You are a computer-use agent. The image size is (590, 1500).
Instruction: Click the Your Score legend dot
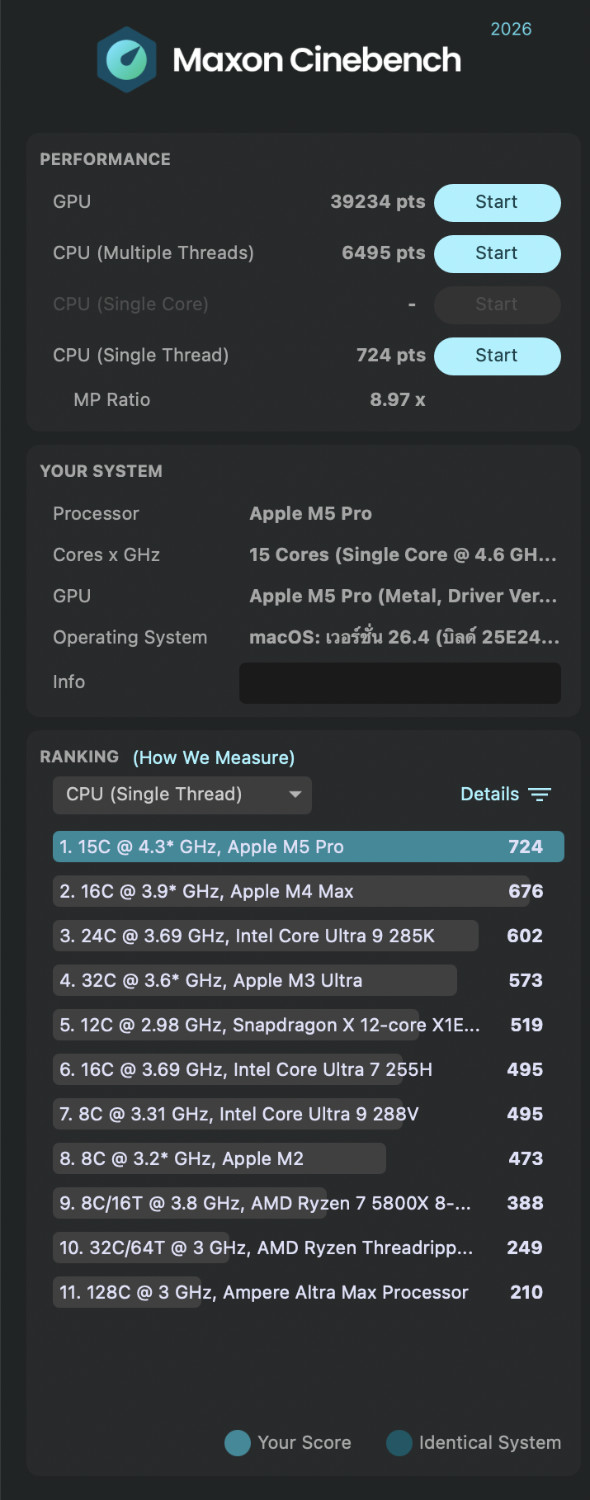pos(237,1443)
